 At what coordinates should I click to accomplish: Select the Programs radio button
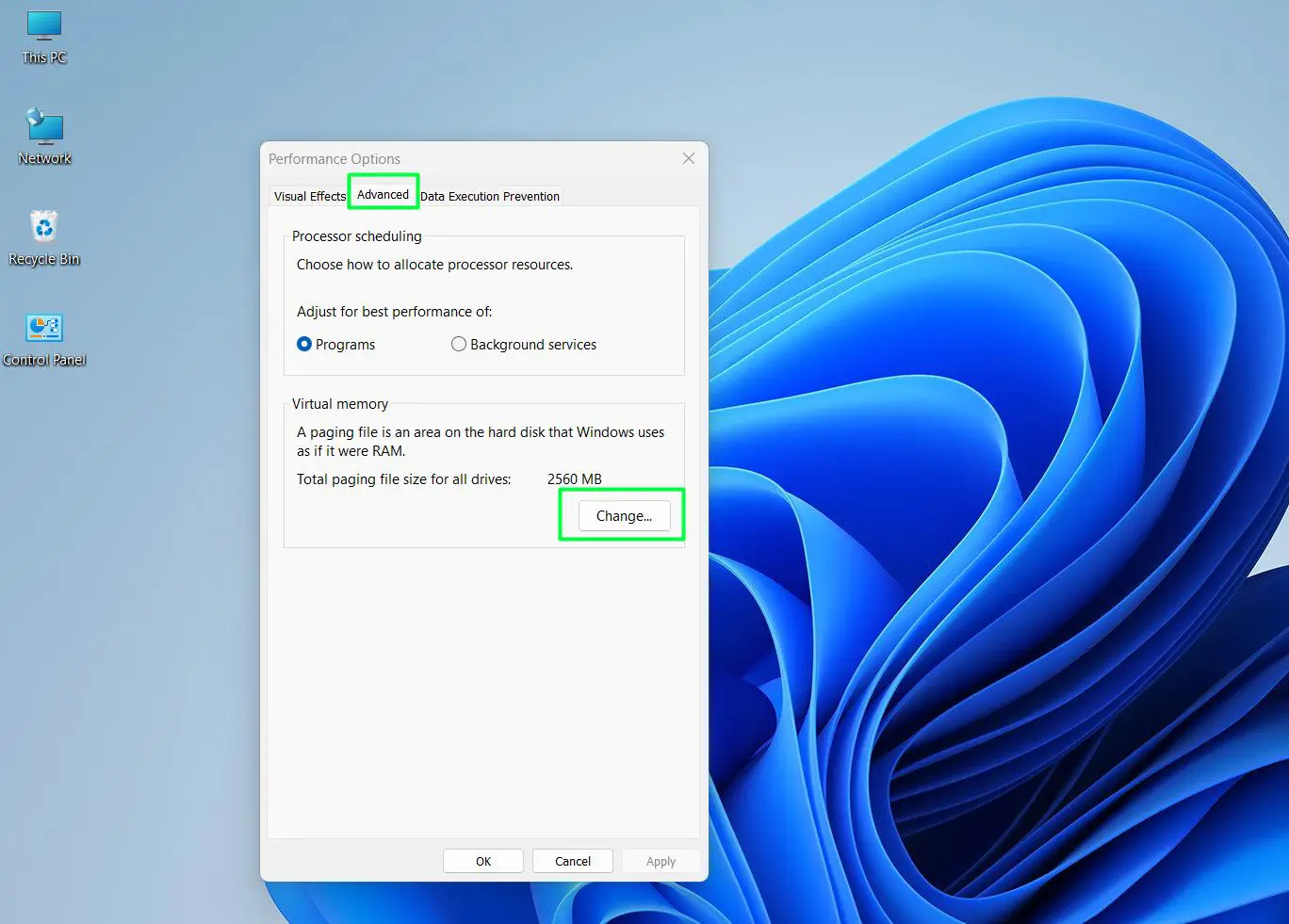[303, 344]
